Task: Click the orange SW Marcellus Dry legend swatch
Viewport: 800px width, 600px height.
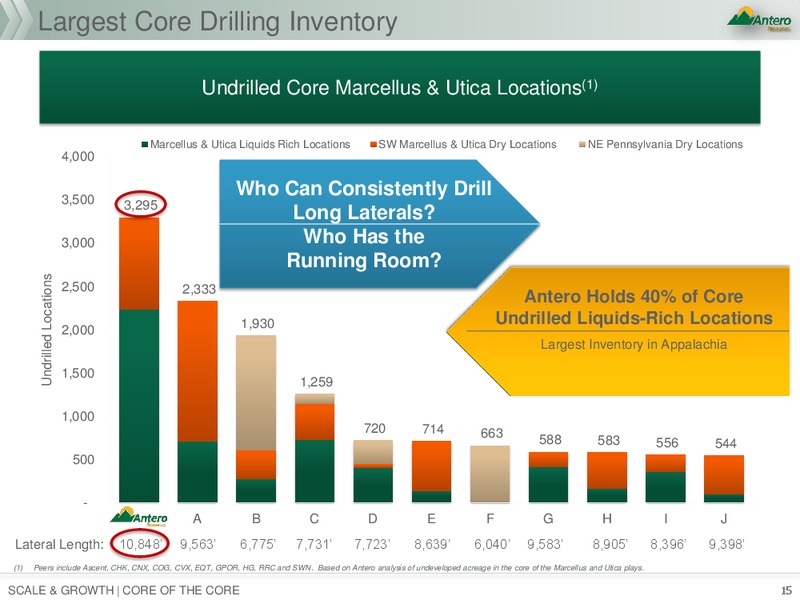Action: coord(373,145)
